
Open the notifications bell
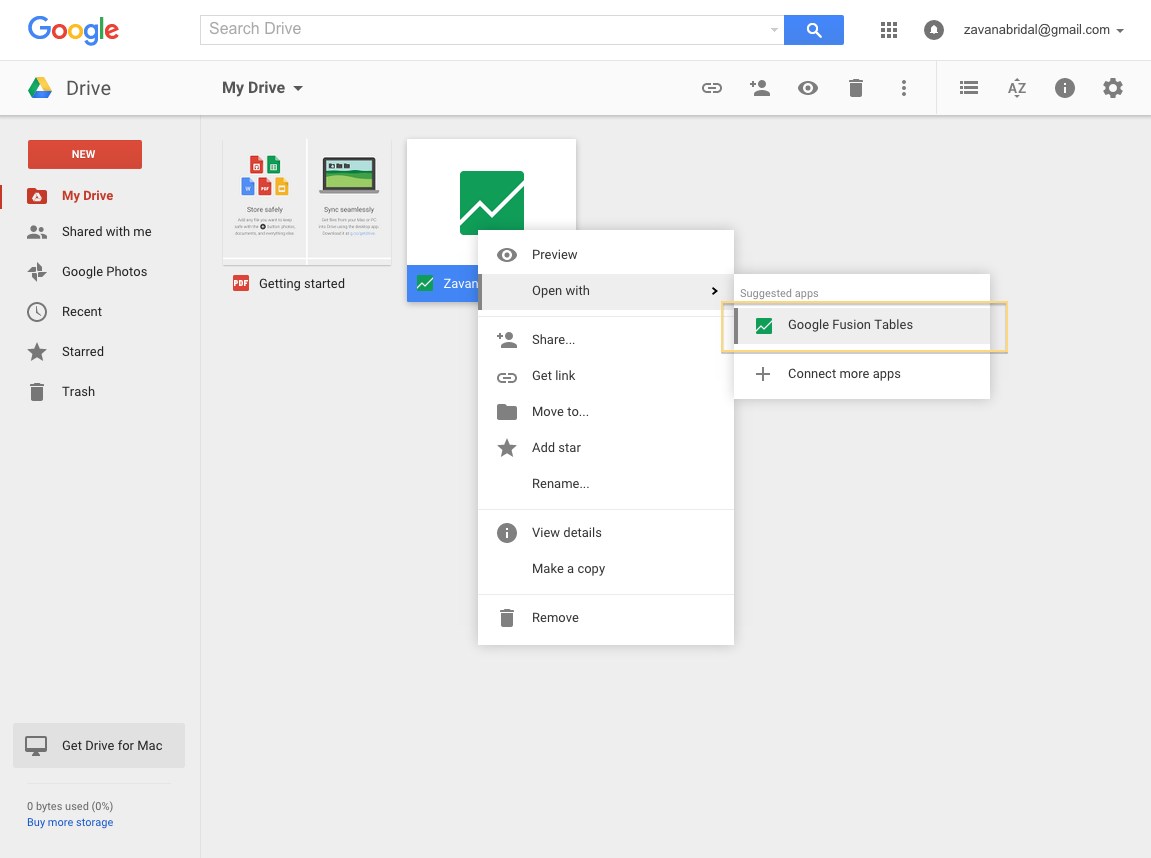[x=934, y=30]
